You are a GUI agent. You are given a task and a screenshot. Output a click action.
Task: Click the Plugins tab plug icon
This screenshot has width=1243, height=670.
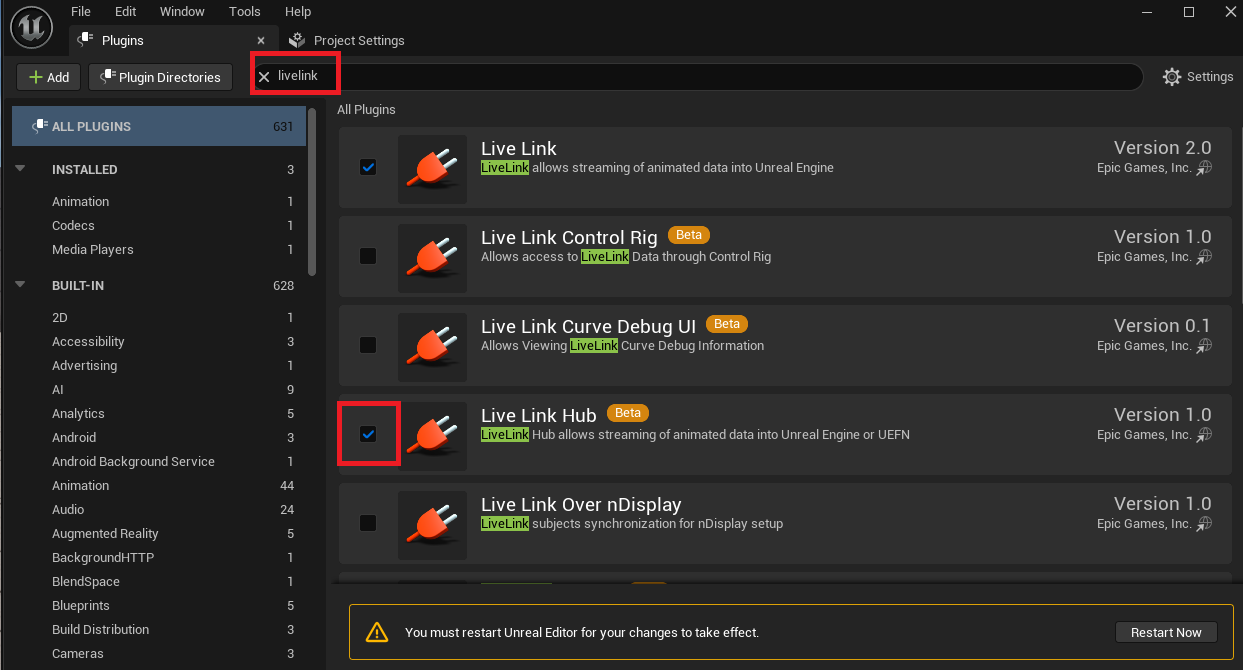point(85,40)
